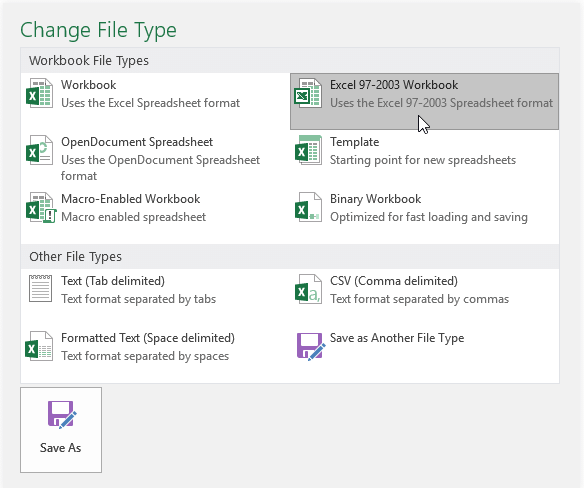Choose the Excel 97-2003 Workbook label
The image size is (584, 488).
point(394,85)
